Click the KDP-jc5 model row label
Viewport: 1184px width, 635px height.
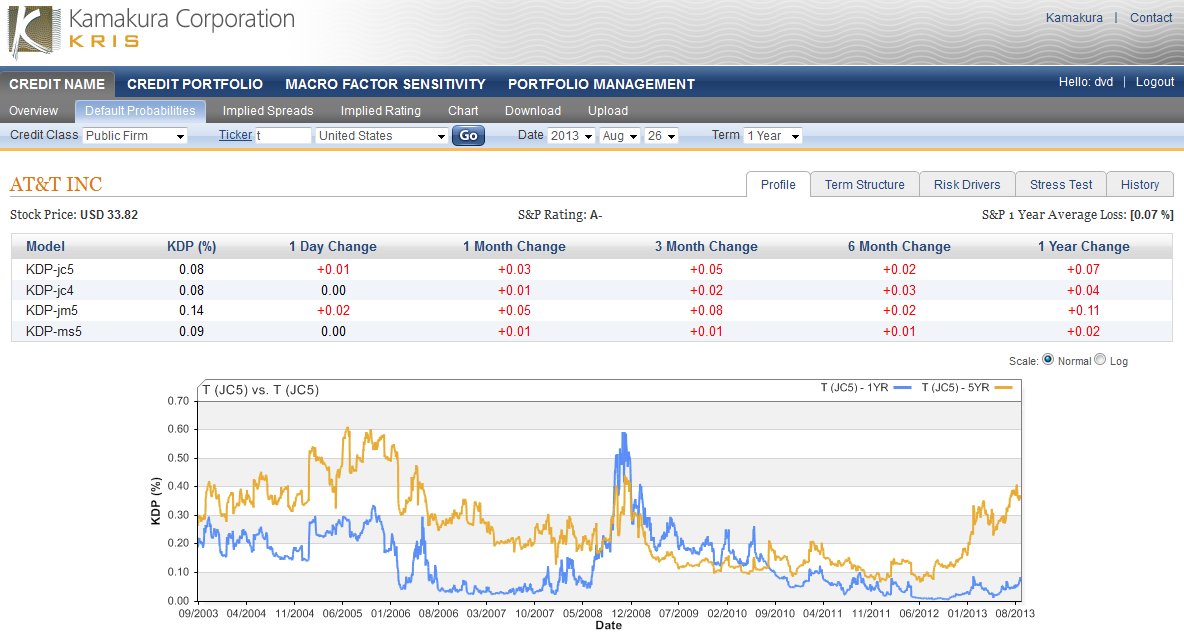[50, 270]
